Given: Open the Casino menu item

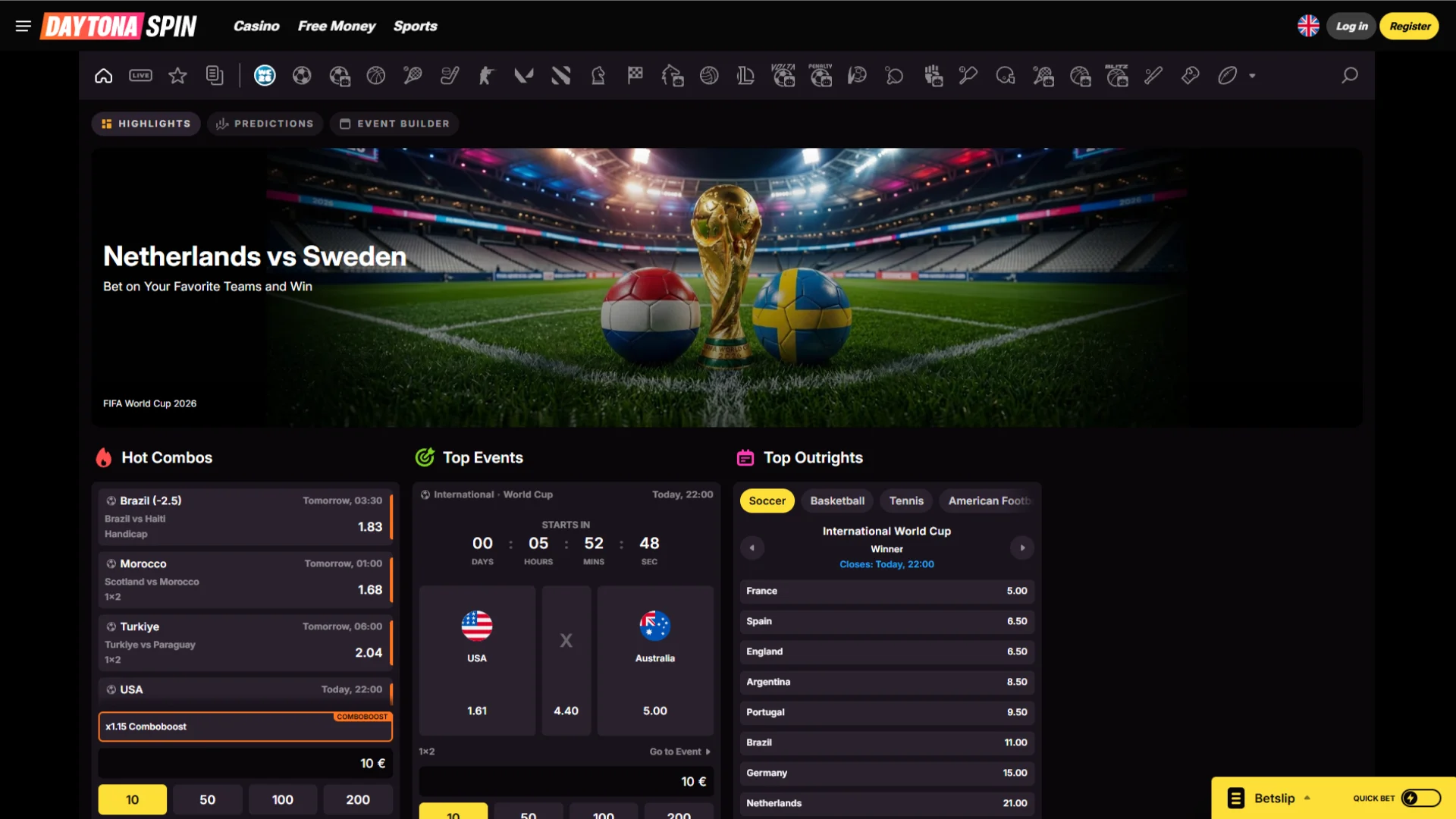Looking at the screenshot, I should pos(256,26).
